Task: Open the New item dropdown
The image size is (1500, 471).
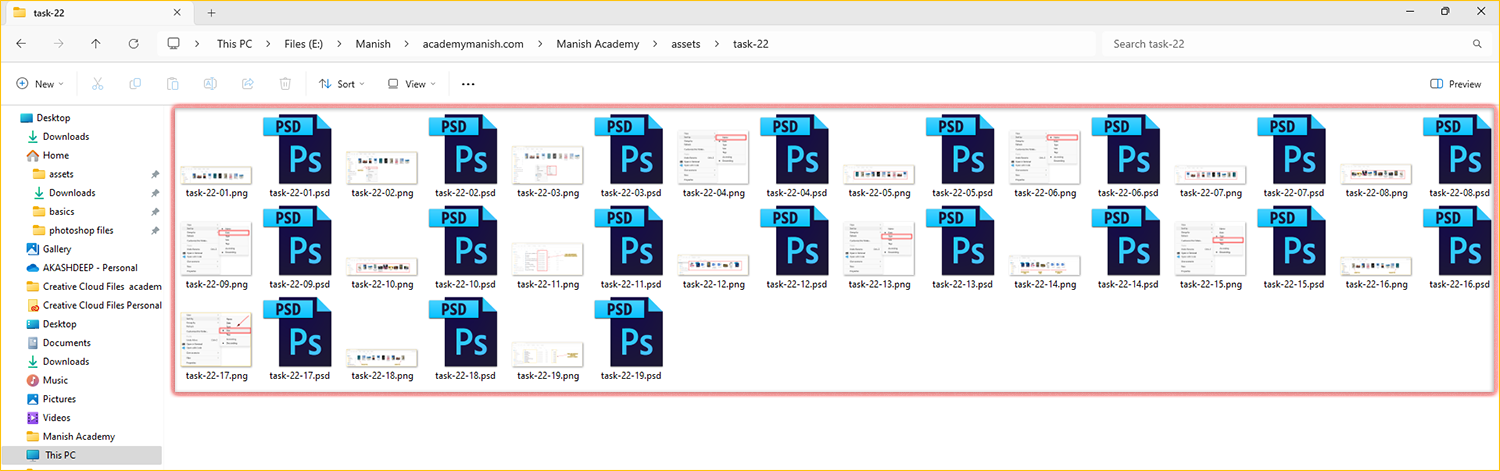Action: (40, 84)
